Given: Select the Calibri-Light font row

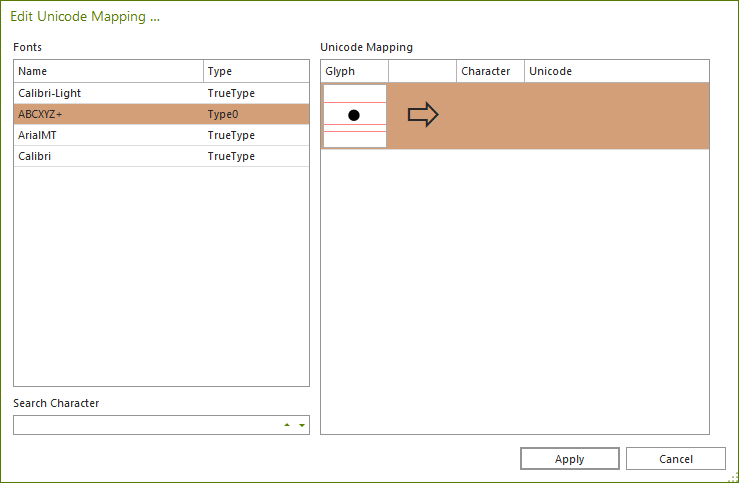Looking at the screenshot, I should pyautogui.click(x=162, y=93).
